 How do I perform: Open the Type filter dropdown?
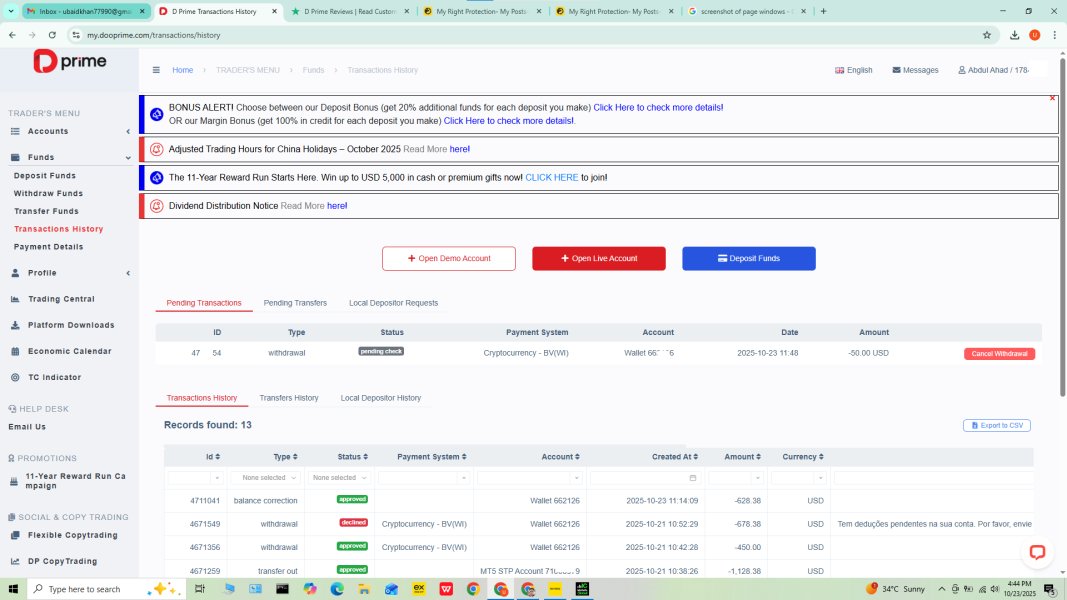pos(264,478)
